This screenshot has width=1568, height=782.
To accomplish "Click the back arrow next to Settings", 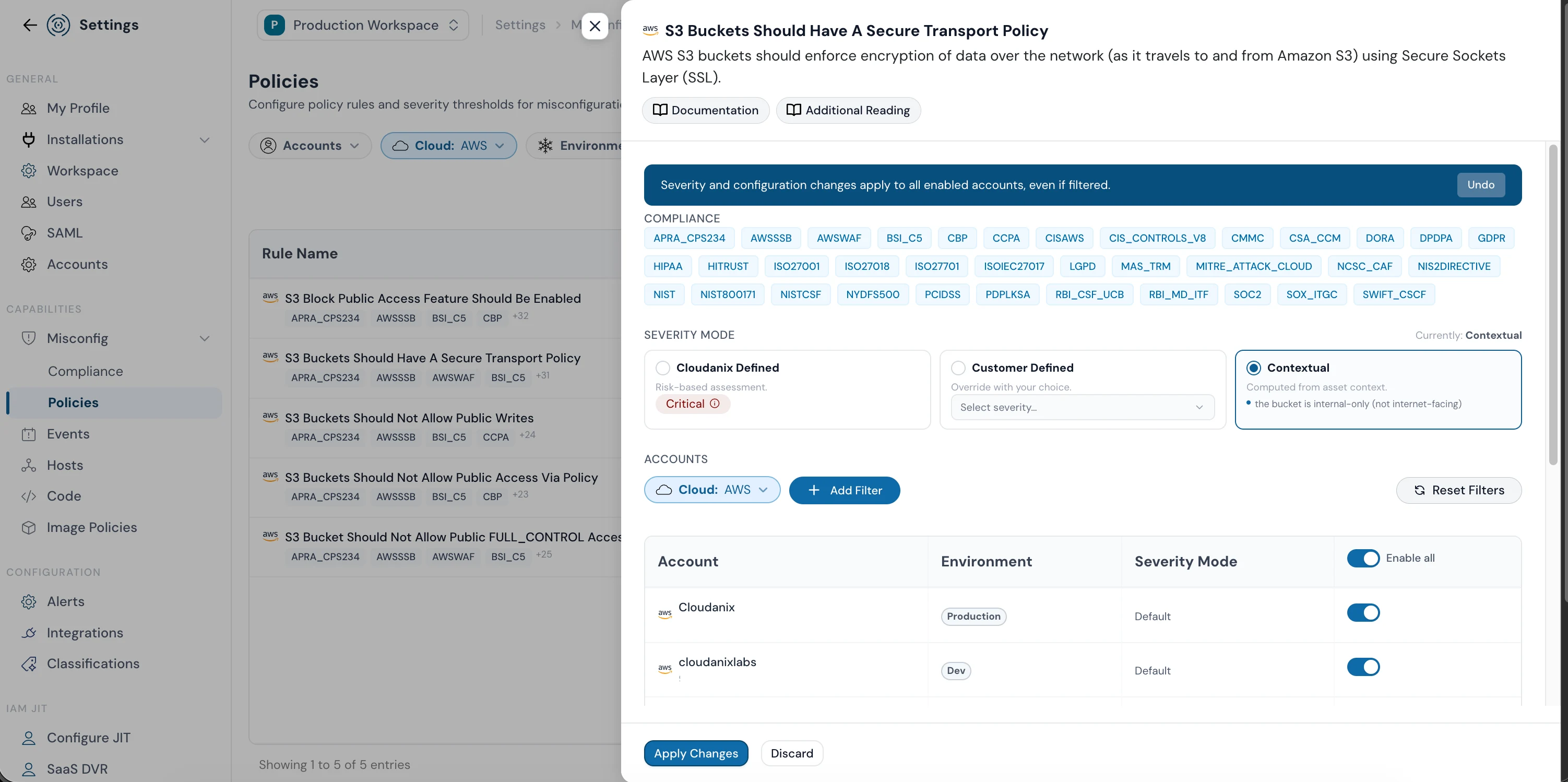I will [30, 25].
